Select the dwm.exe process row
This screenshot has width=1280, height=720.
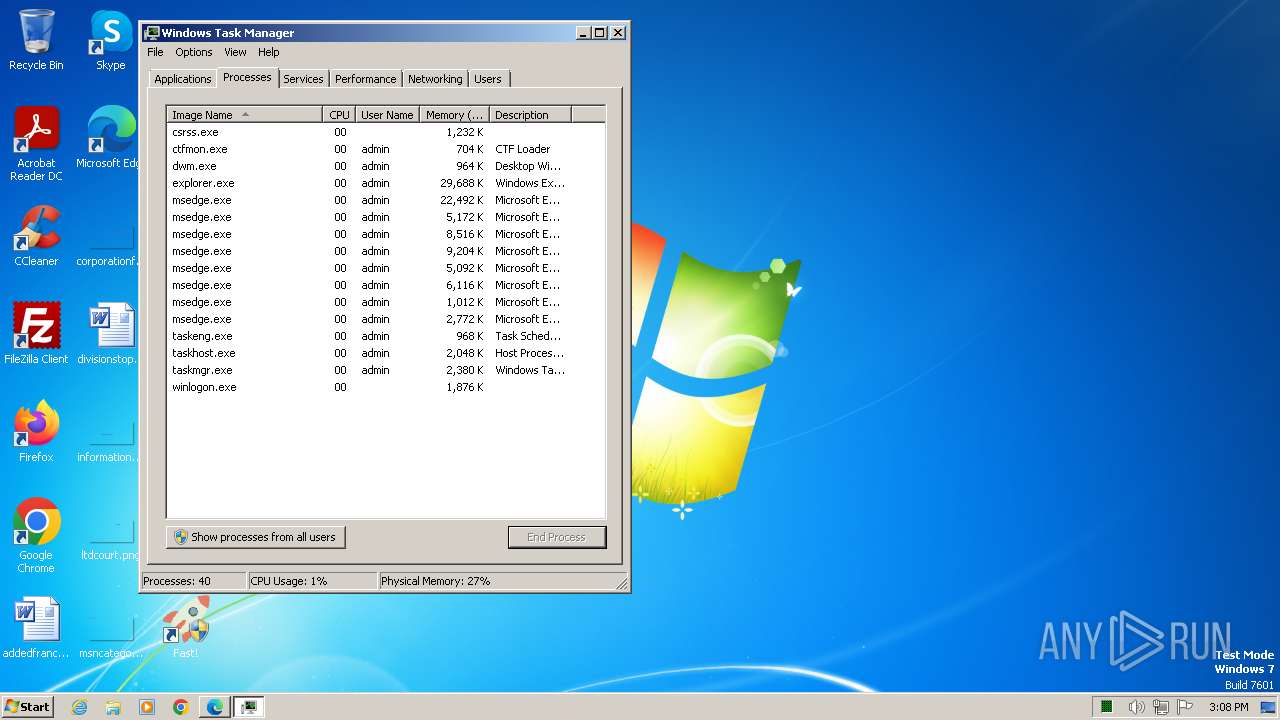tap(386, 166)
